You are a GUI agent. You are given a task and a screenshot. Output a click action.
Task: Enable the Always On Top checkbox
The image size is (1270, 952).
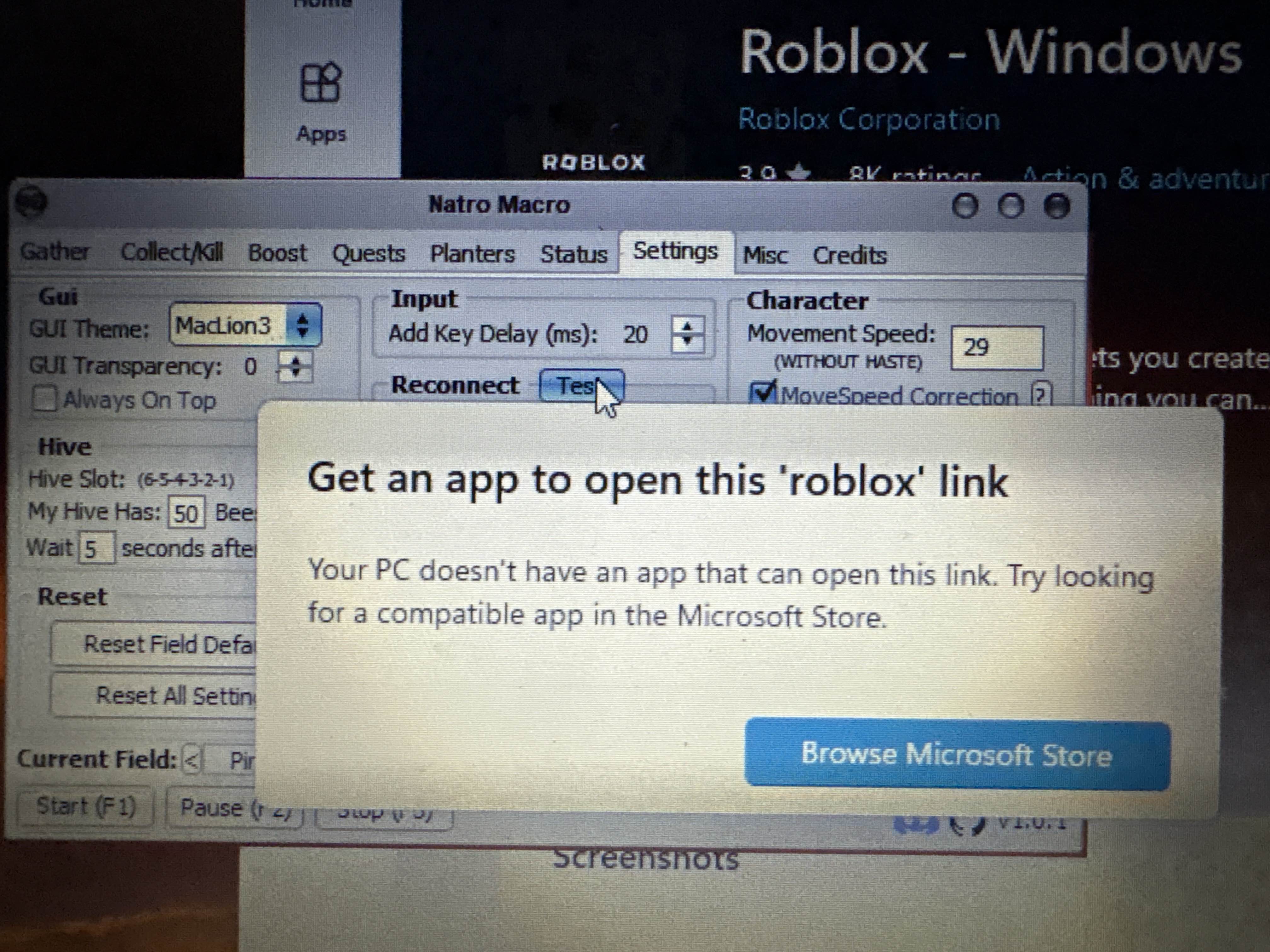click(x=45, y=398)
